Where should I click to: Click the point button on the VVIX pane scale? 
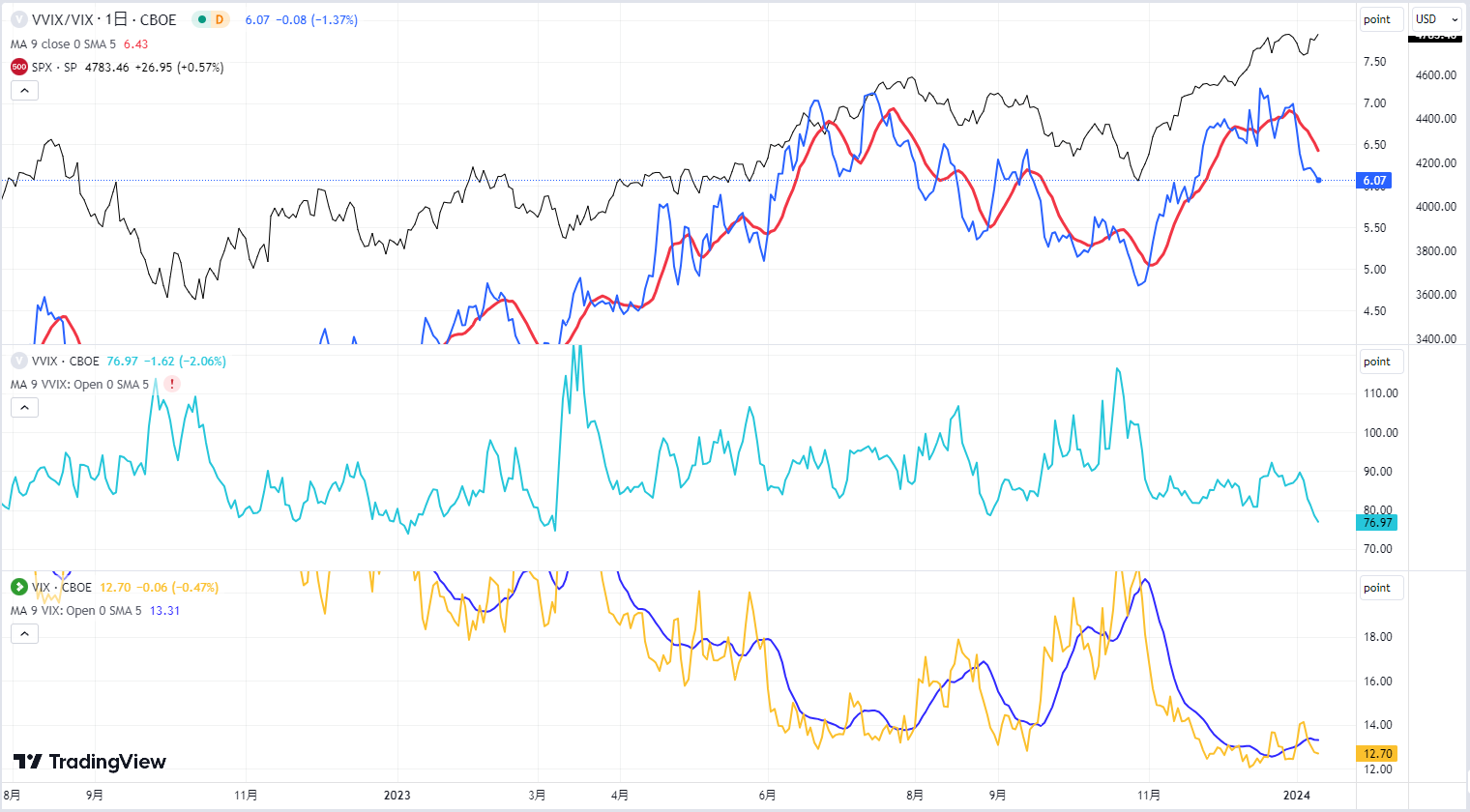[x=1377, y=362]
